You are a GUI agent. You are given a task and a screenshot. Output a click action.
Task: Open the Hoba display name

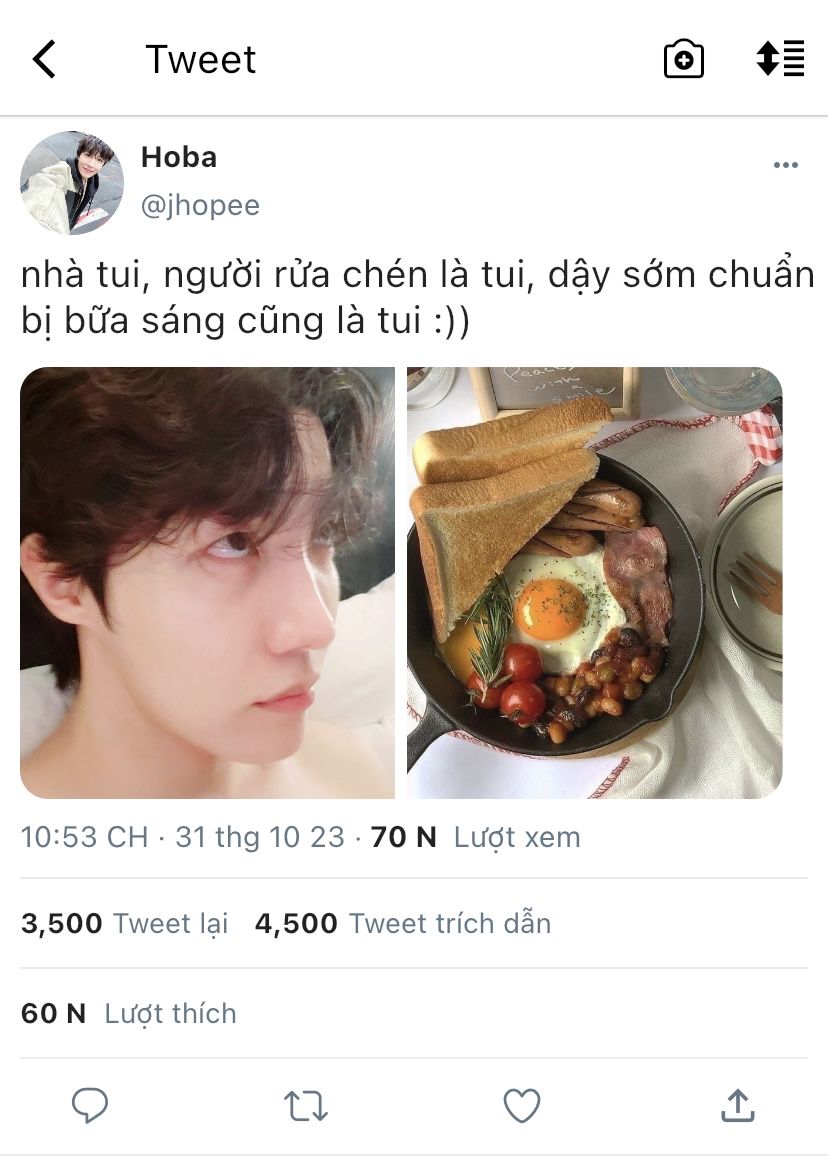coord(179,158)
